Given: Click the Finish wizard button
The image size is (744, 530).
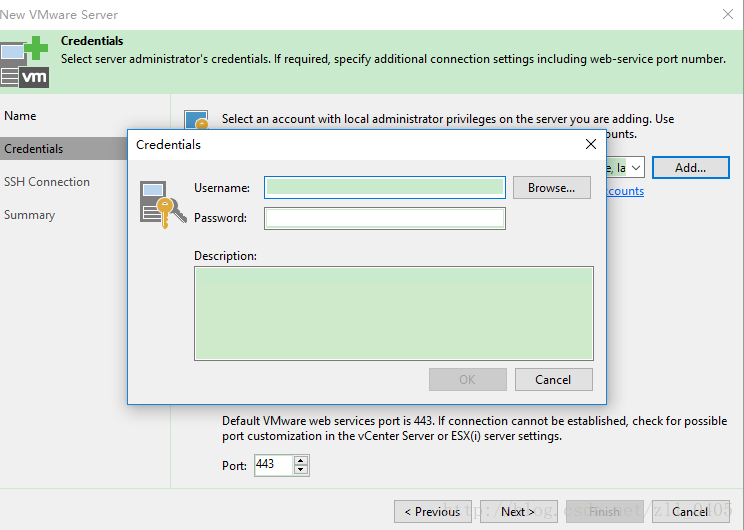Looking at the screenshot, I should (605, 511).
